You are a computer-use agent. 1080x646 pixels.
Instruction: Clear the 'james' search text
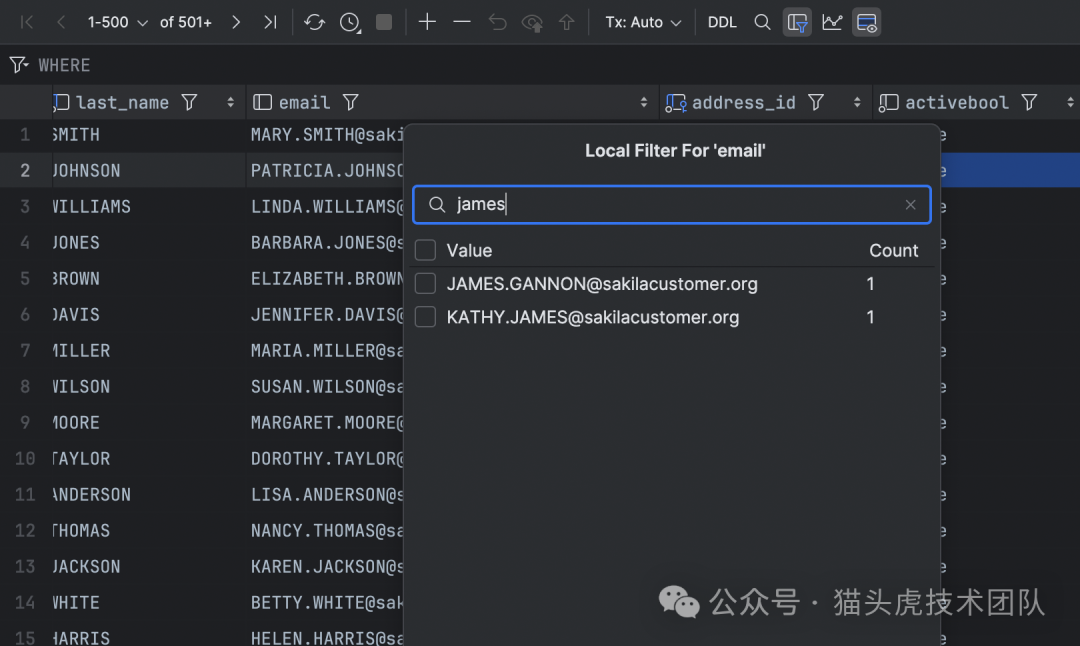pyautogui.click(x=911, y=205)
